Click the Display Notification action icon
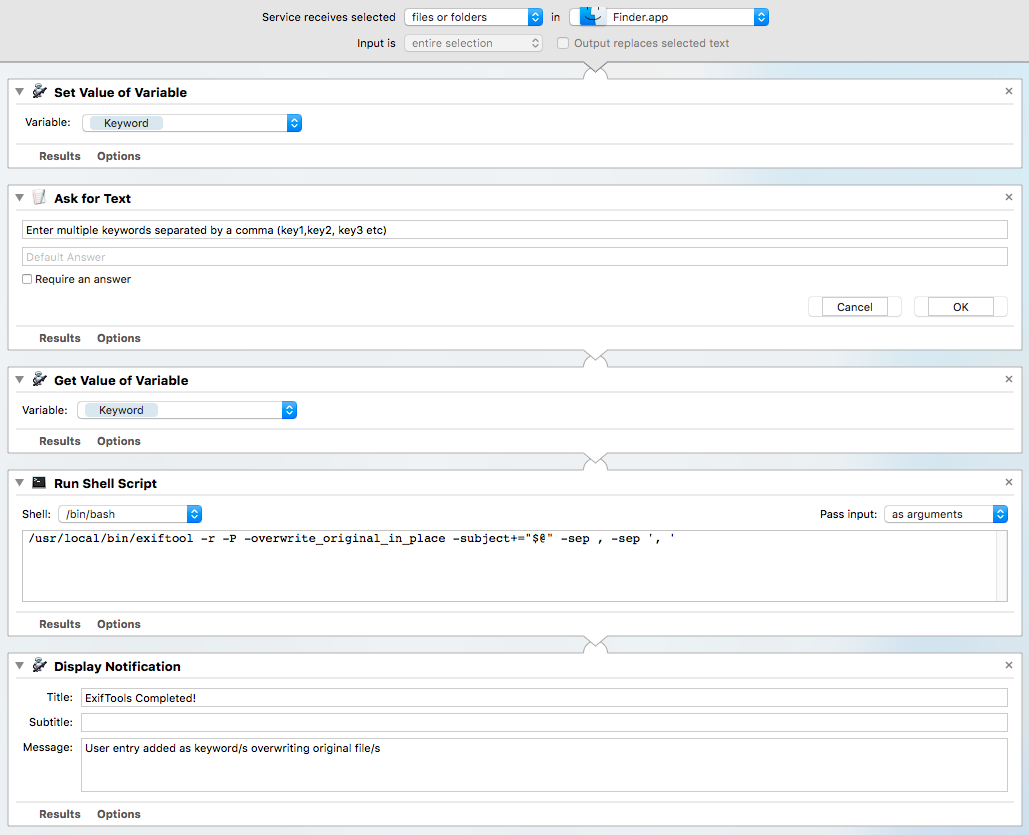 click(39, 666)
